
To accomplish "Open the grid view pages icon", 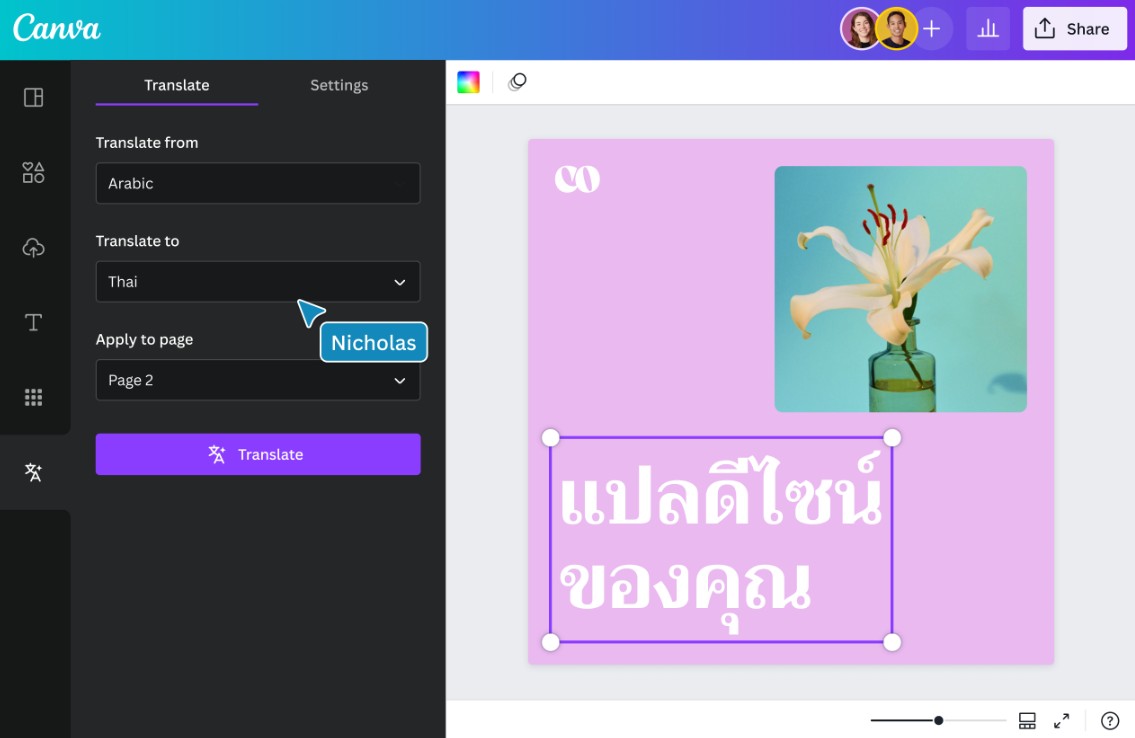I will (1027, 720).
